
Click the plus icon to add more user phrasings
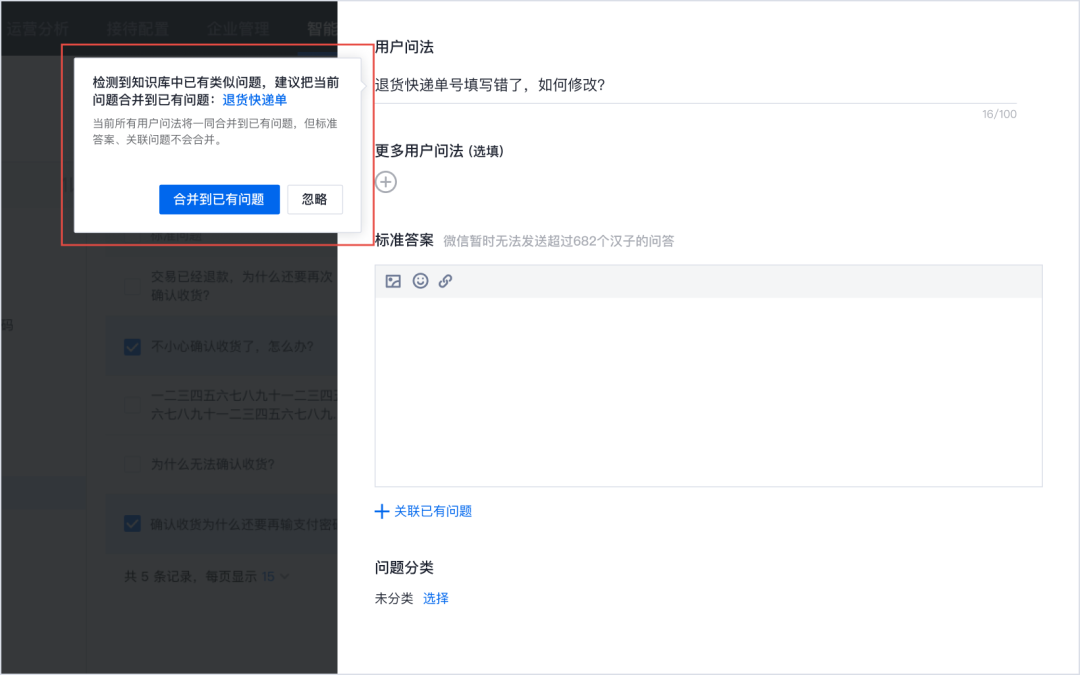tap(385, 181)
